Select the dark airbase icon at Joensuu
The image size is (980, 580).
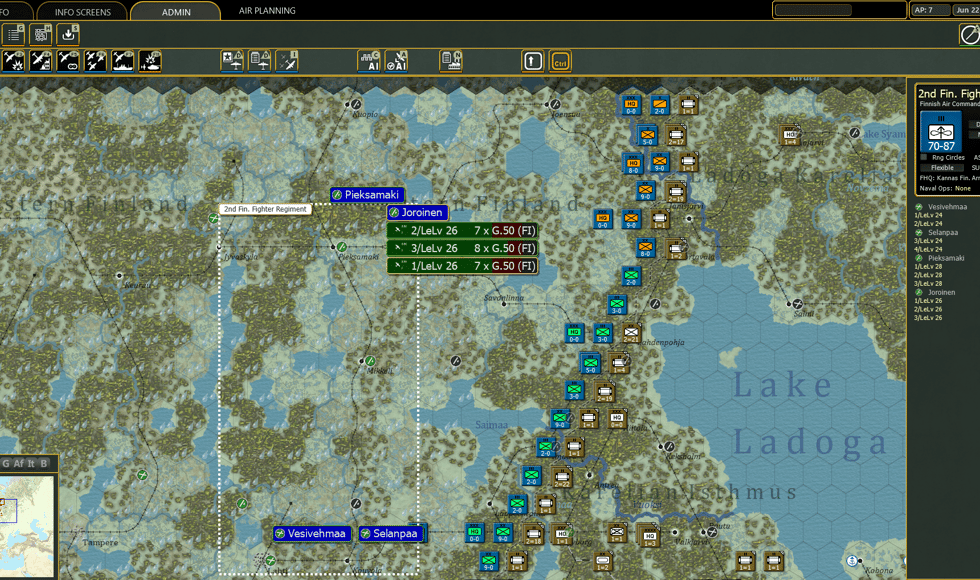click(554, 104)
